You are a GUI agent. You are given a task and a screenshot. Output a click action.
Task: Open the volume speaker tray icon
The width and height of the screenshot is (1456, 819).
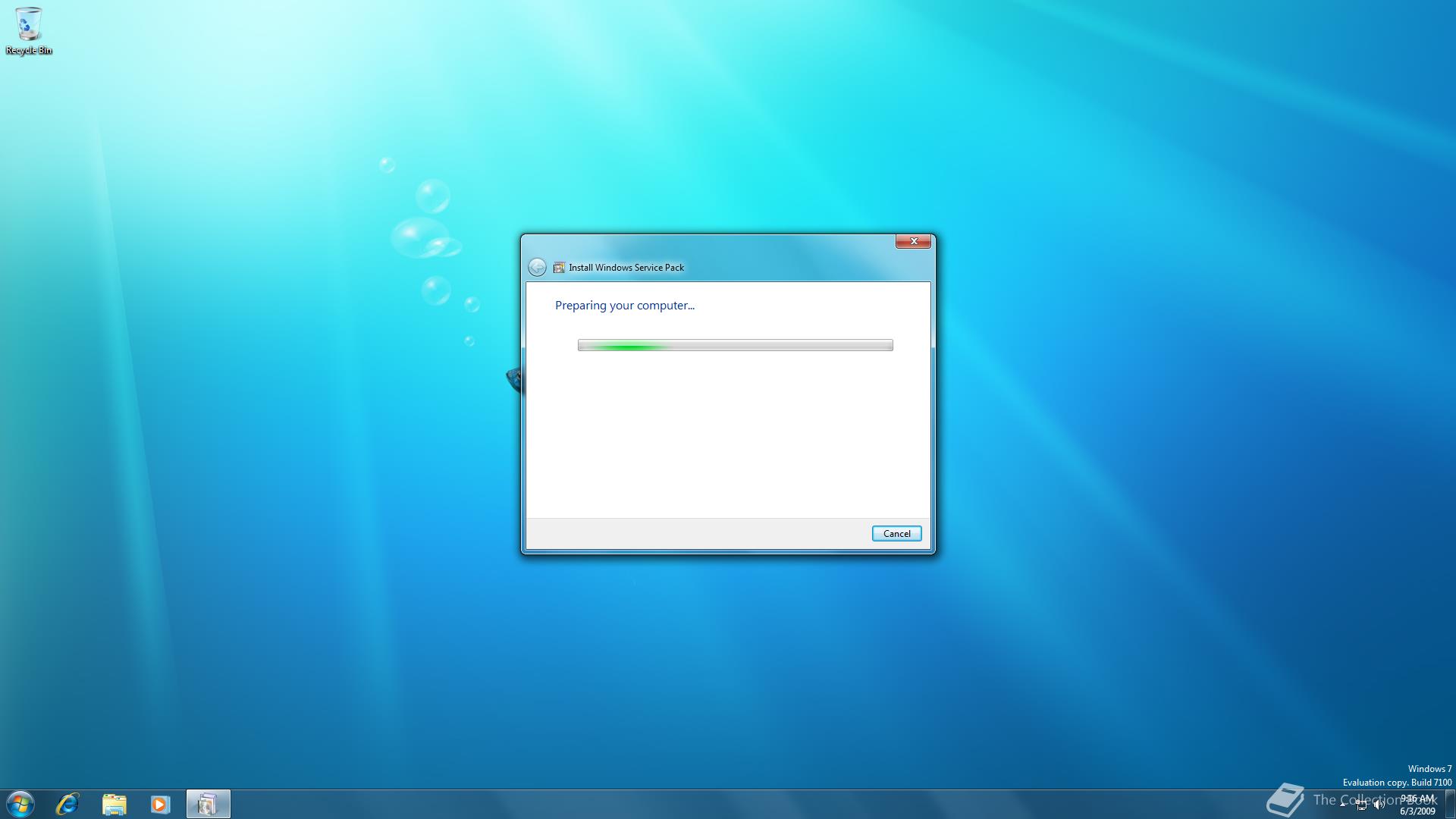[x=1379, y=805]
